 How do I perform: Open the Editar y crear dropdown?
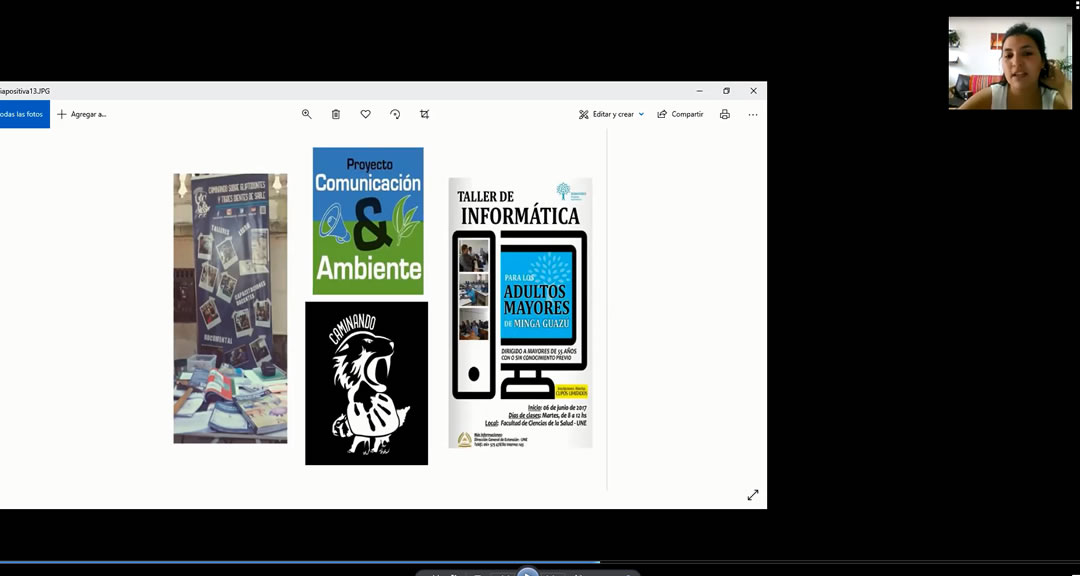pos(612,114)
